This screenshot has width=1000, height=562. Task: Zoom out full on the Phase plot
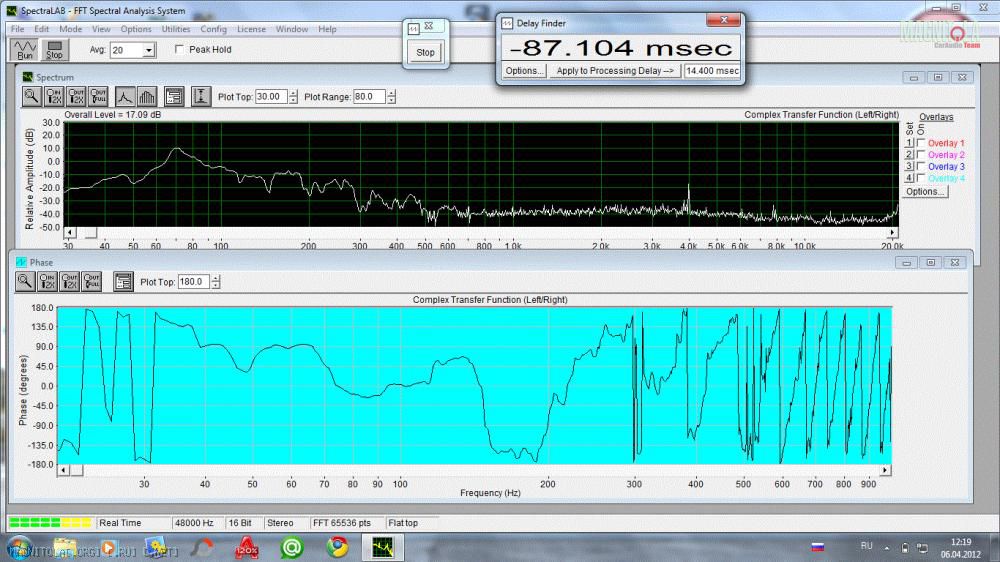coord(92,282)
